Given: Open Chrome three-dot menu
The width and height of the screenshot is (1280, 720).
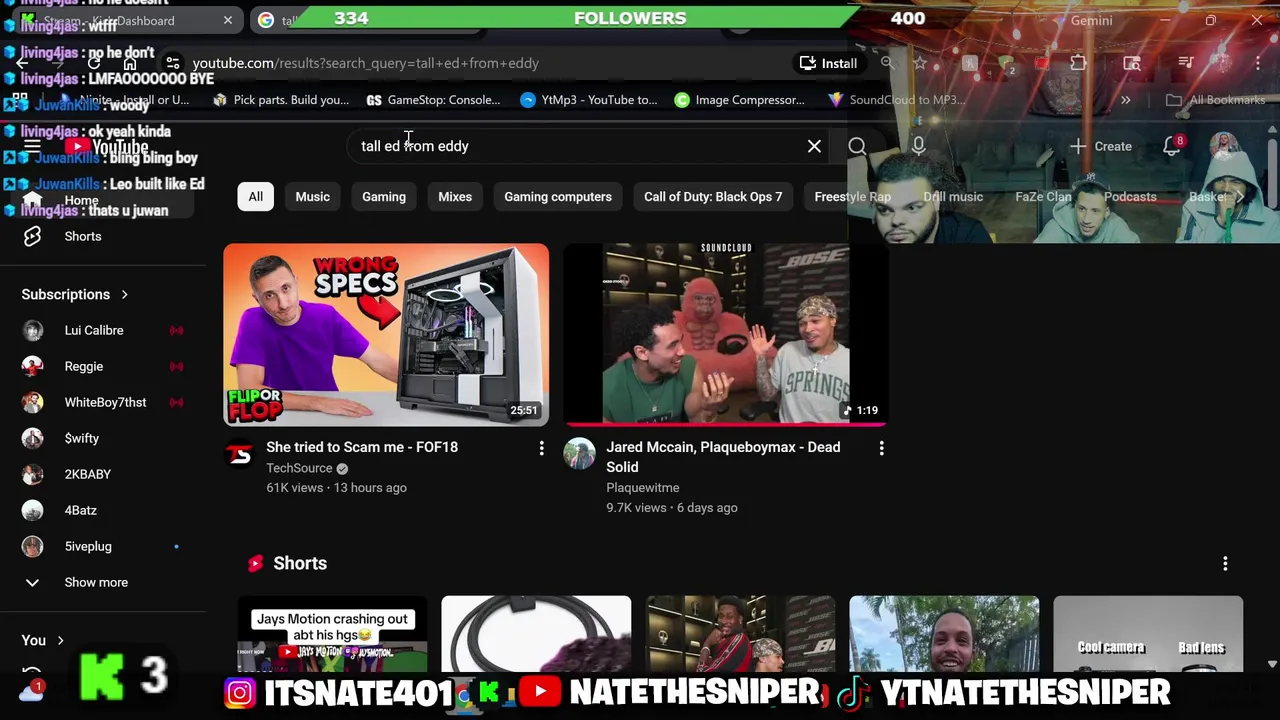Looking at the screenshot, I should tap(1258, 63).
